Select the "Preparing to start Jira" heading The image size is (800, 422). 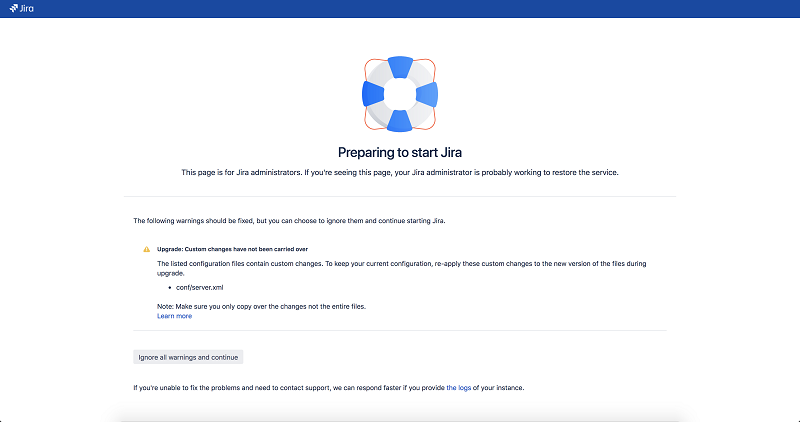(x=399, y=152)
